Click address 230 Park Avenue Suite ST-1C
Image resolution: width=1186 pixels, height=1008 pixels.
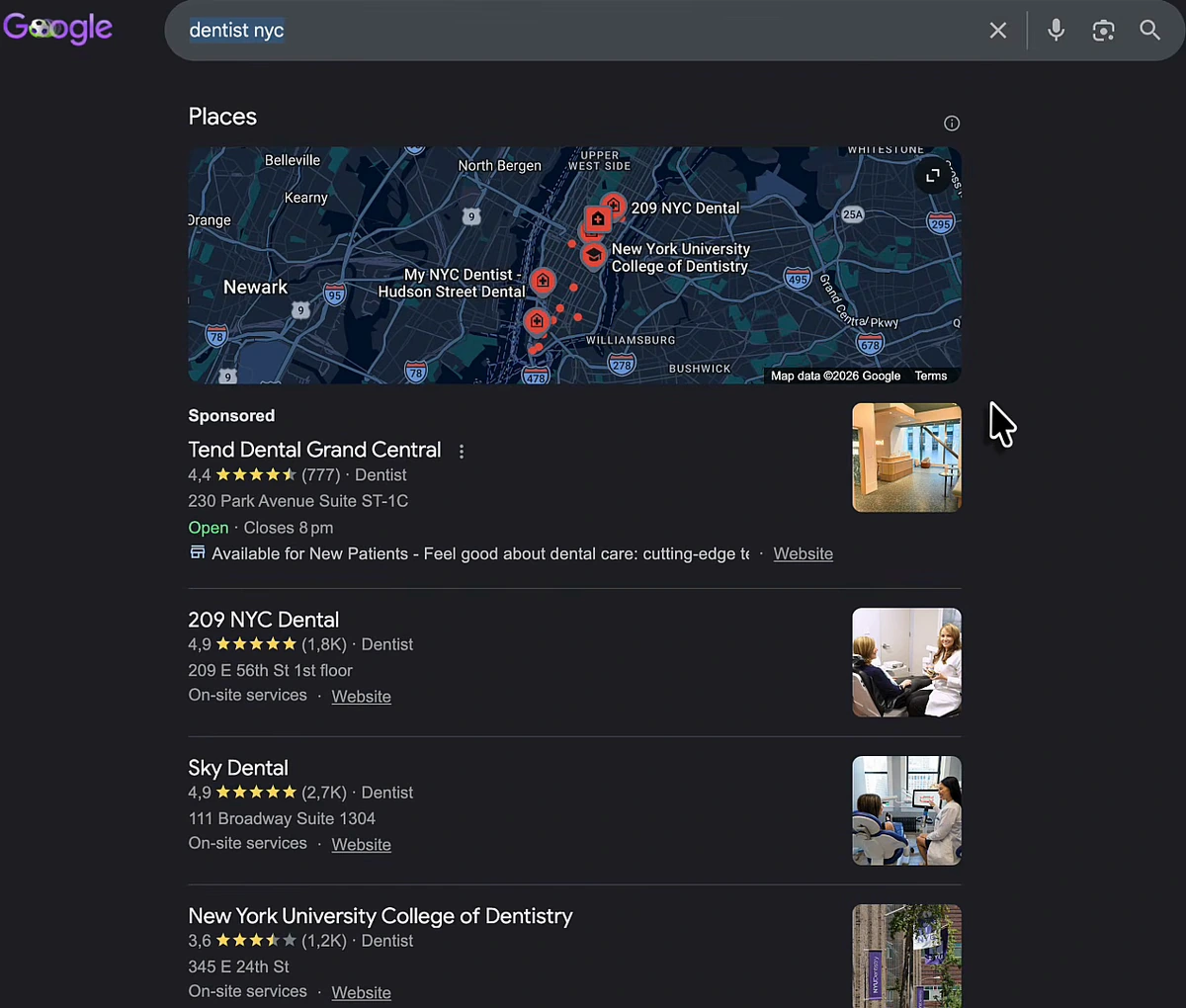coord(297,501)
